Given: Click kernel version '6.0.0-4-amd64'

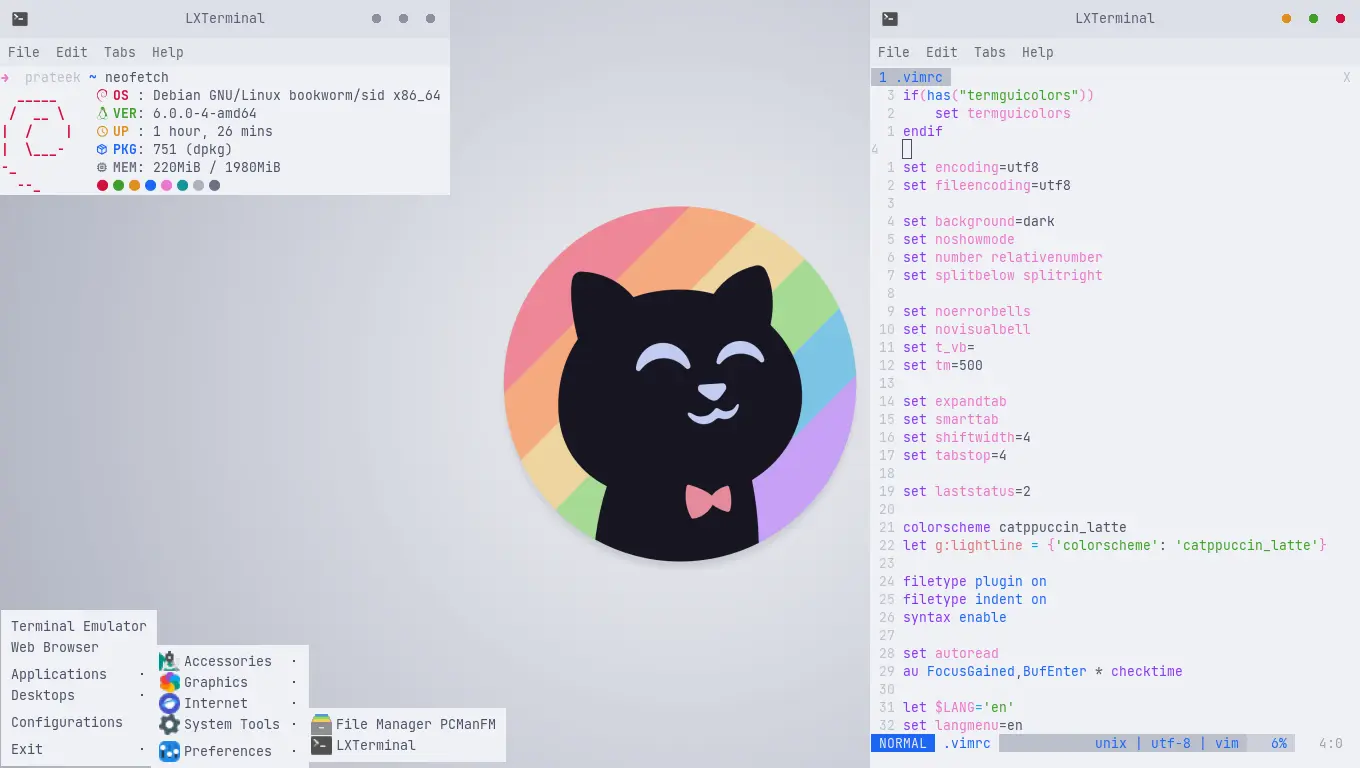Looking at the screenshot, I should 205,113.
